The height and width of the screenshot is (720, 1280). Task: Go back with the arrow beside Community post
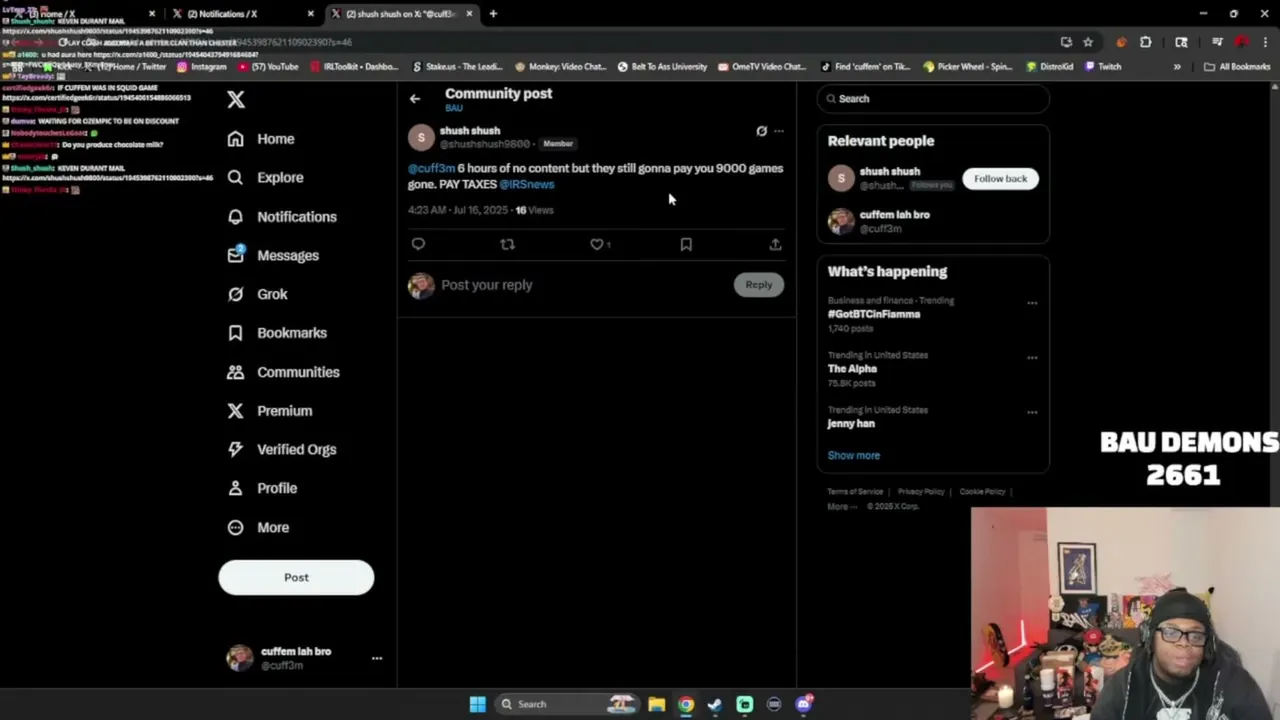pos(415,98)
